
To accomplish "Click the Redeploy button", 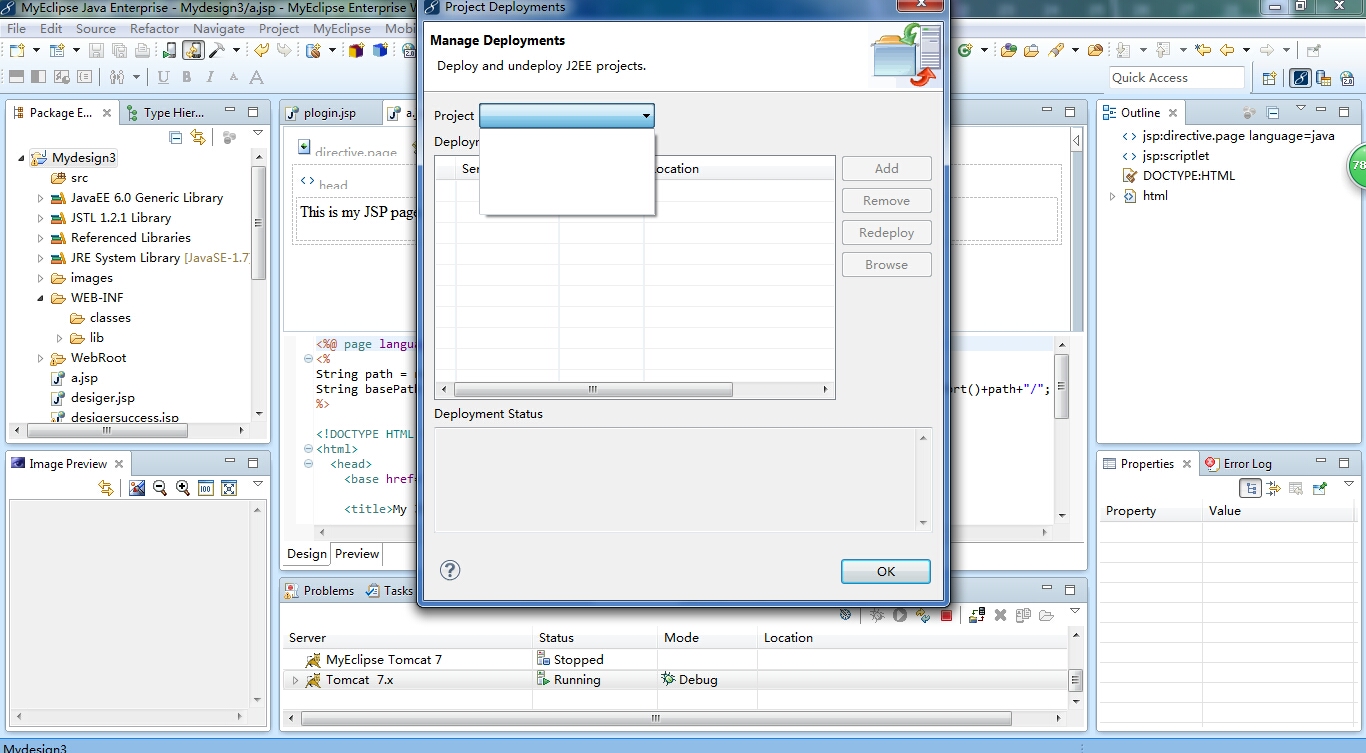I will [x=887, y=233].
